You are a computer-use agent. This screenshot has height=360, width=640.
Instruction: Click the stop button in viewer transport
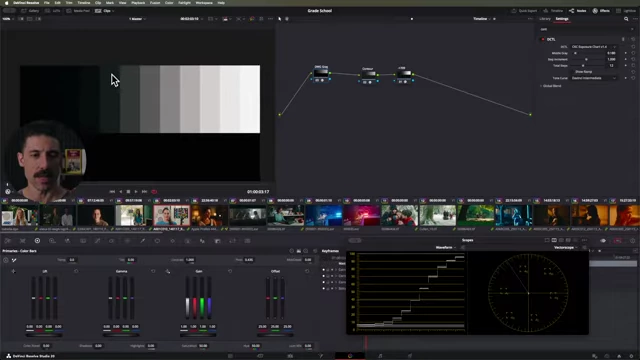pos(128,191)
